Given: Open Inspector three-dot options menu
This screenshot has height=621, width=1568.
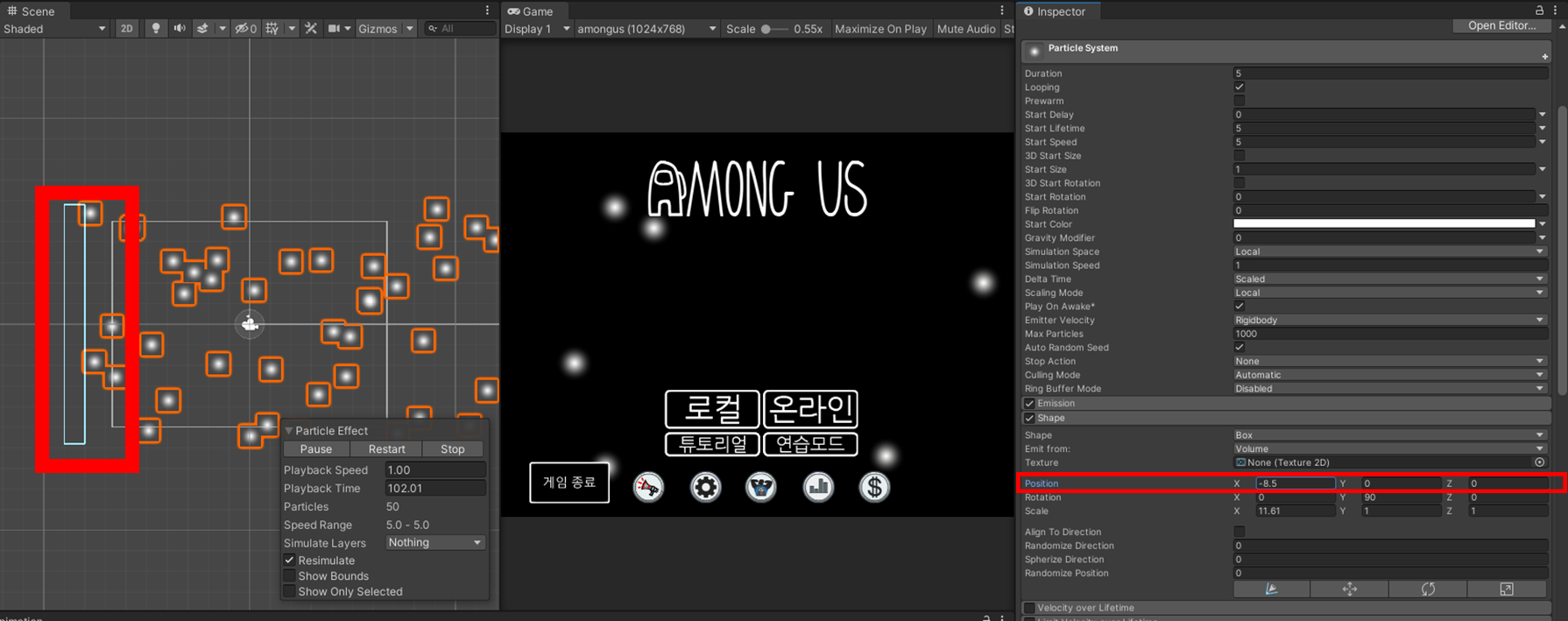Looking at the screenshot, I should pyautogui.click(x=1556, y=11).
